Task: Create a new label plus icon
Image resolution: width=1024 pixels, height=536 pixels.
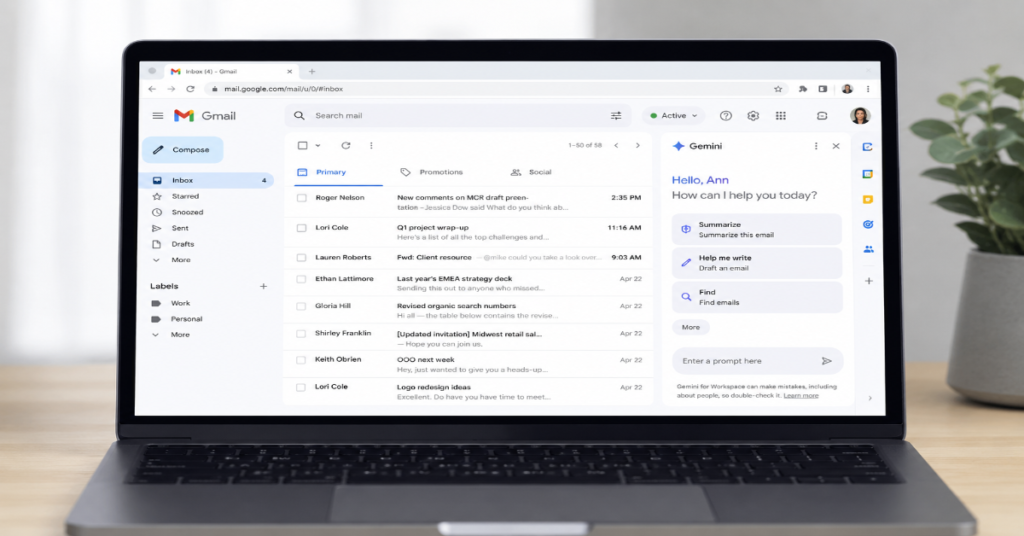Action: [263, 286]
